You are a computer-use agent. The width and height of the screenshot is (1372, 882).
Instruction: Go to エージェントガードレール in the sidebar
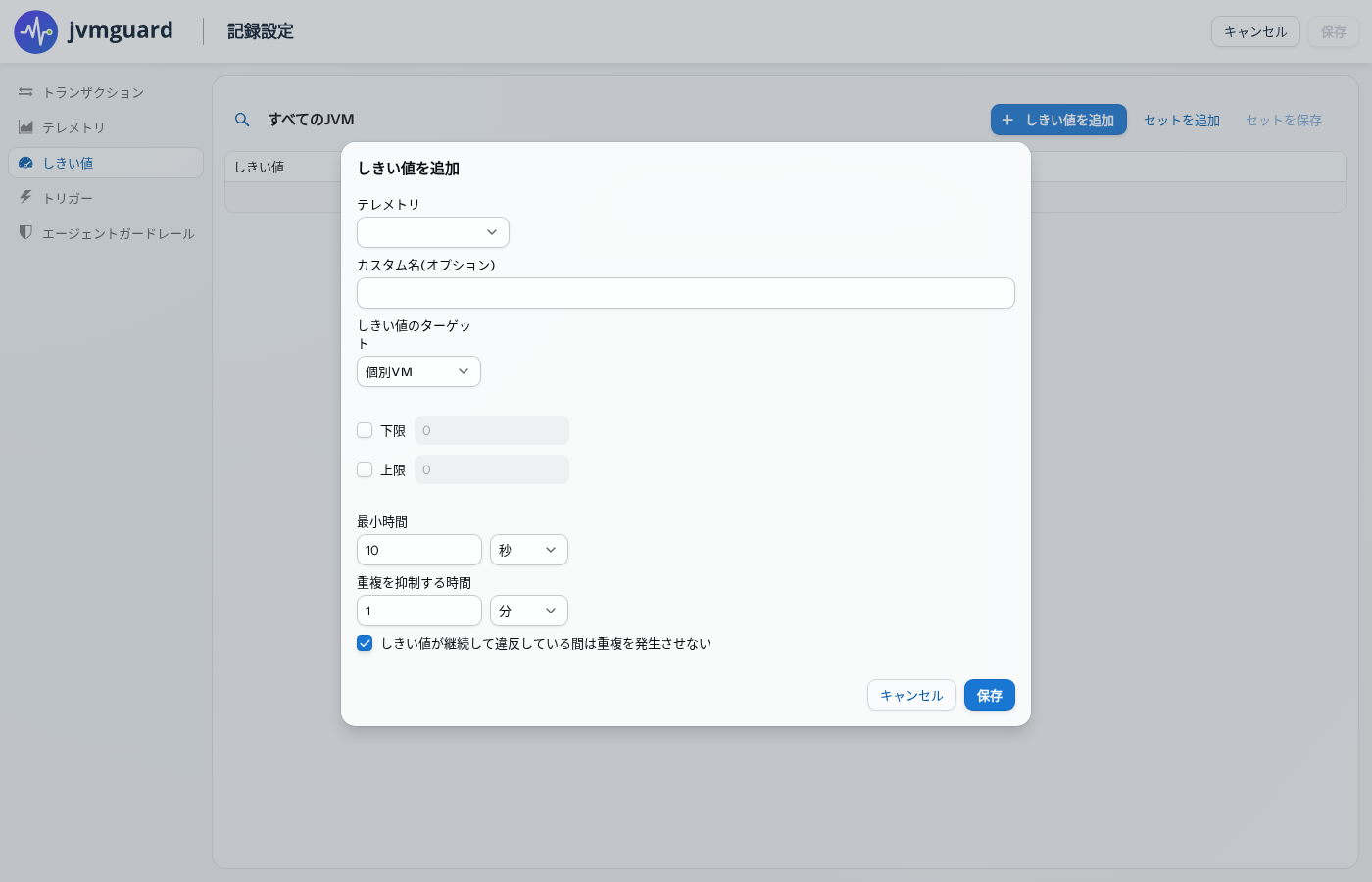[x=106, y=233]
